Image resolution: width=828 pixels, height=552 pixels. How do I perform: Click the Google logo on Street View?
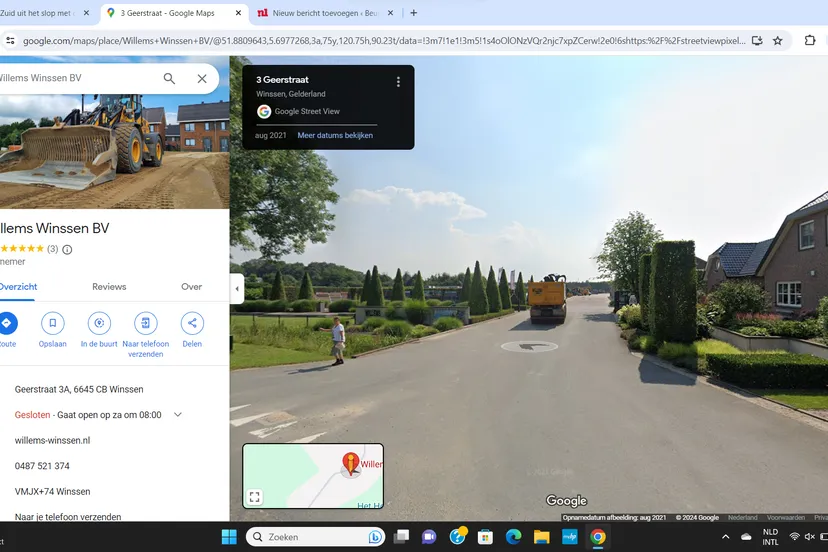[x=566, y=500]
